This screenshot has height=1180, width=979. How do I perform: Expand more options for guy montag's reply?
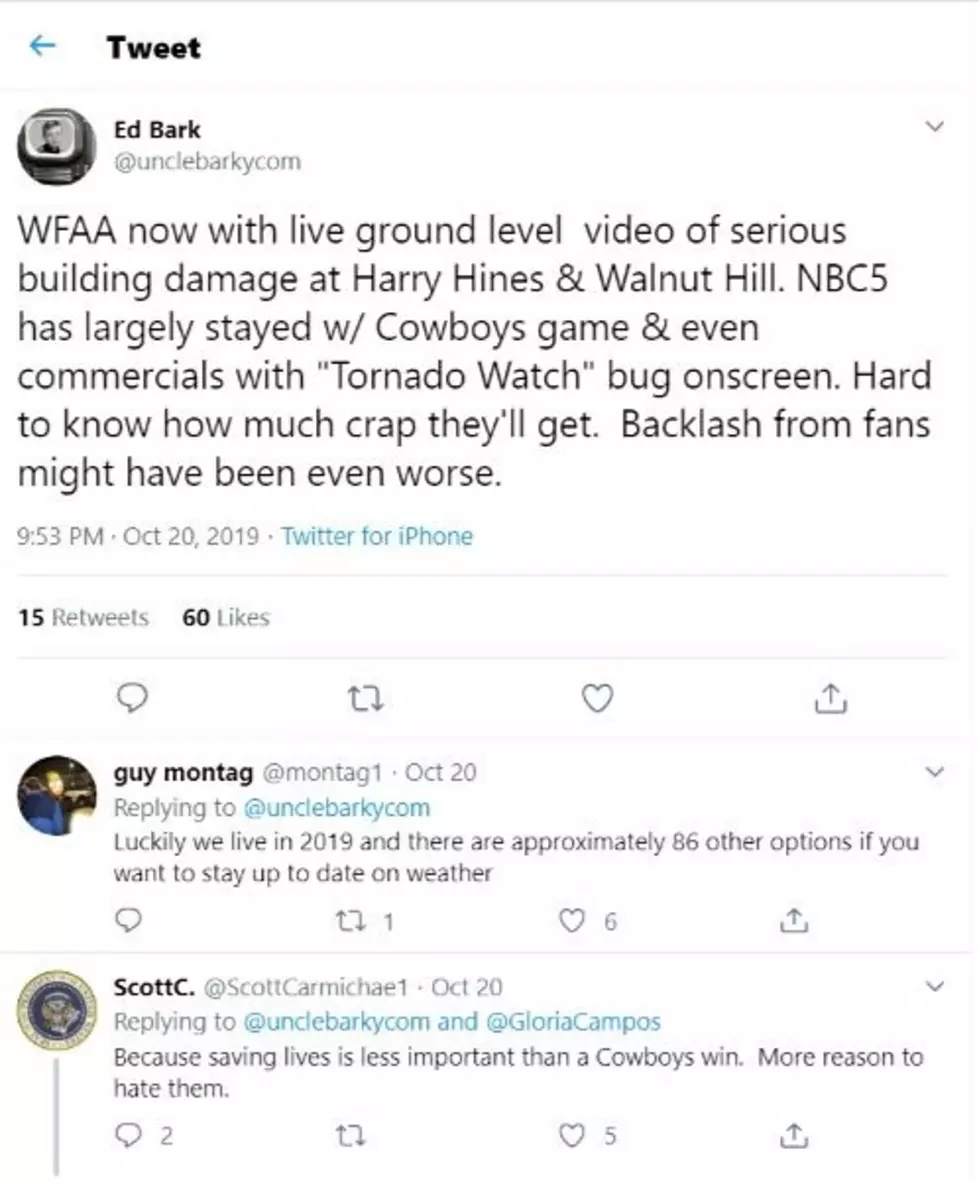click(x=934, y=771)
